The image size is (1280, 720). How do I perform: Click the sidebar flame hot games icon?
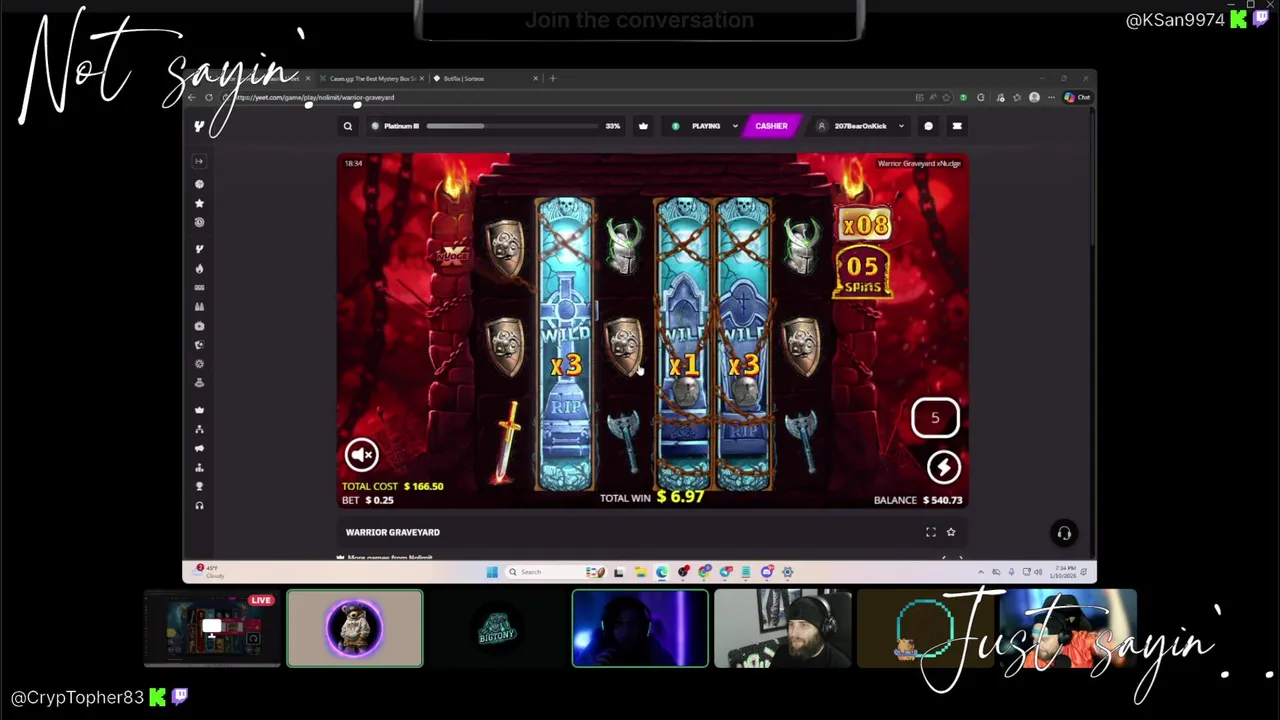[x=199, y=268]
